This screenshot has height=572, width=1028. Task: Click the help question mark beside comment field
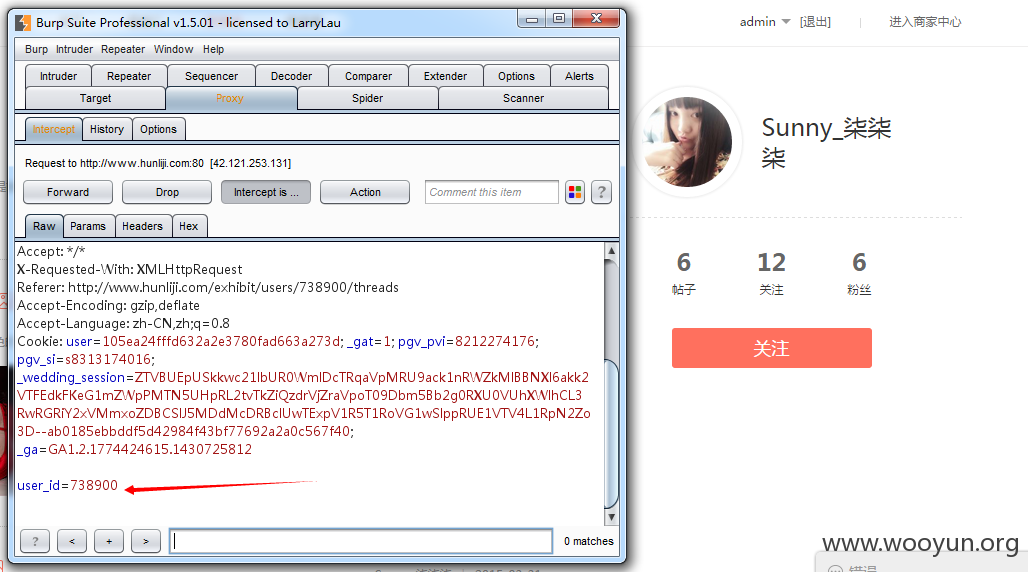(601, 192)
